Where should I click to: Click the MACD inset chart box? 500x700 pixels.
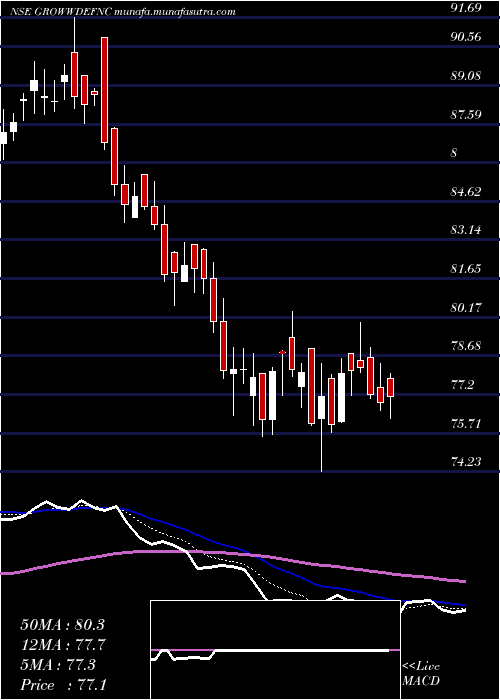[x=275, y=650]
